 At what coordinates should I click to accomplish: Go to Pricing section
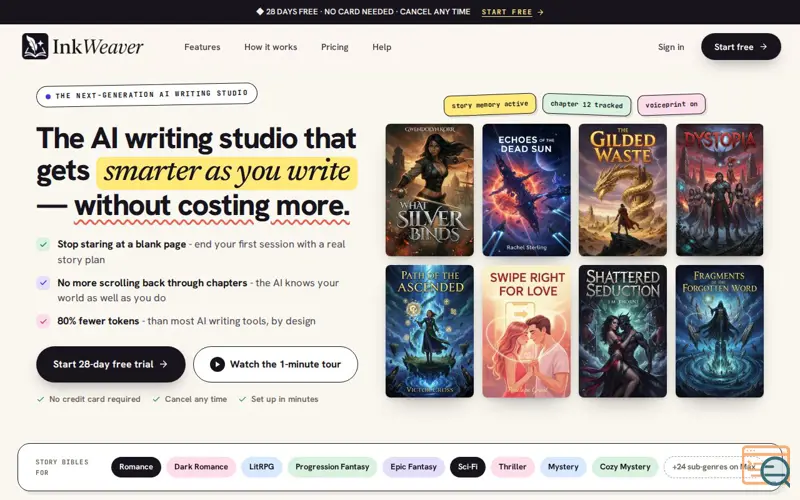coord(335,47)
